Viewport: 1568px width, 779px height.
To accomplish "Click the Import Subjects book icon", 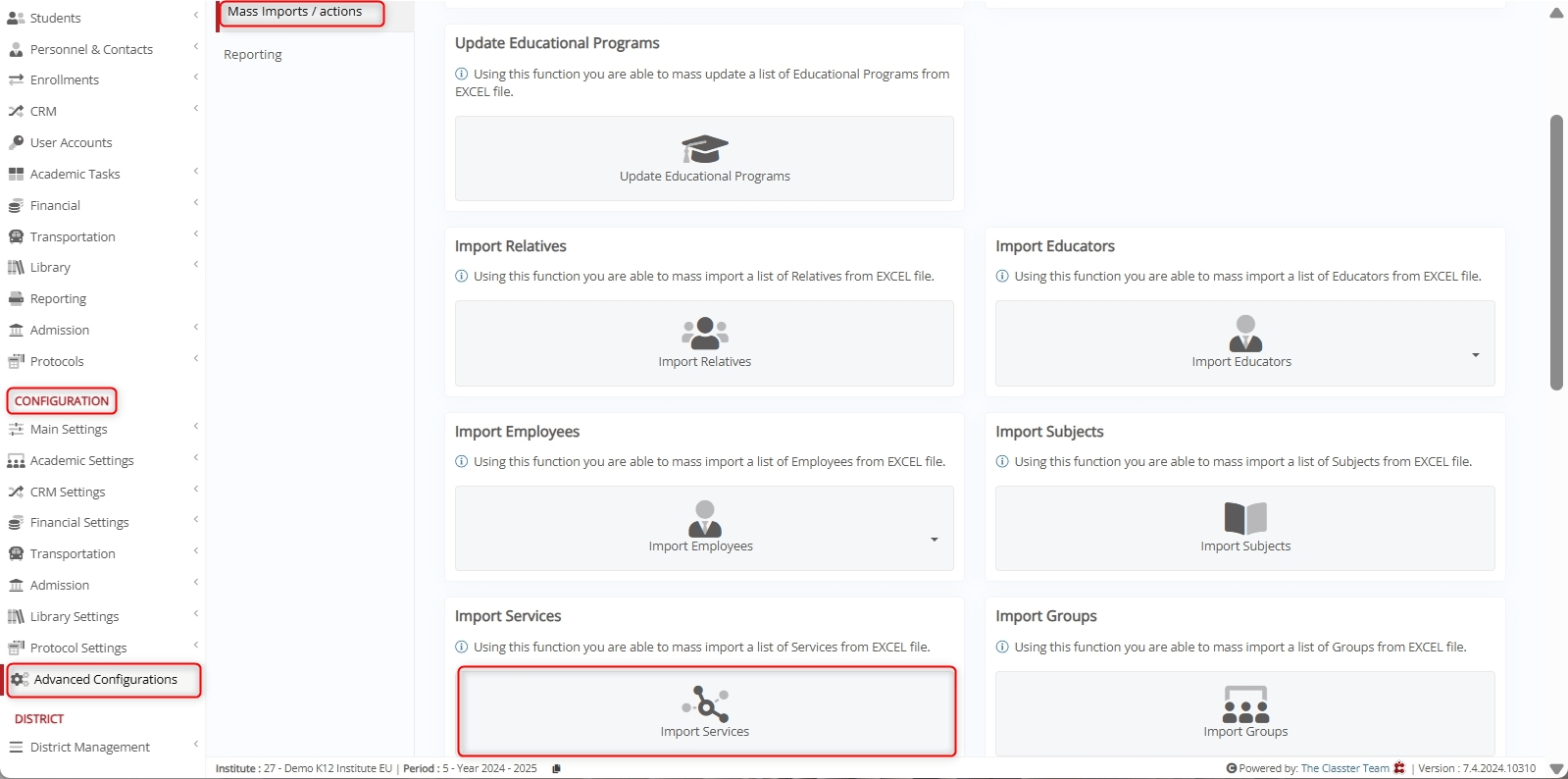I will pos(1245,517).
